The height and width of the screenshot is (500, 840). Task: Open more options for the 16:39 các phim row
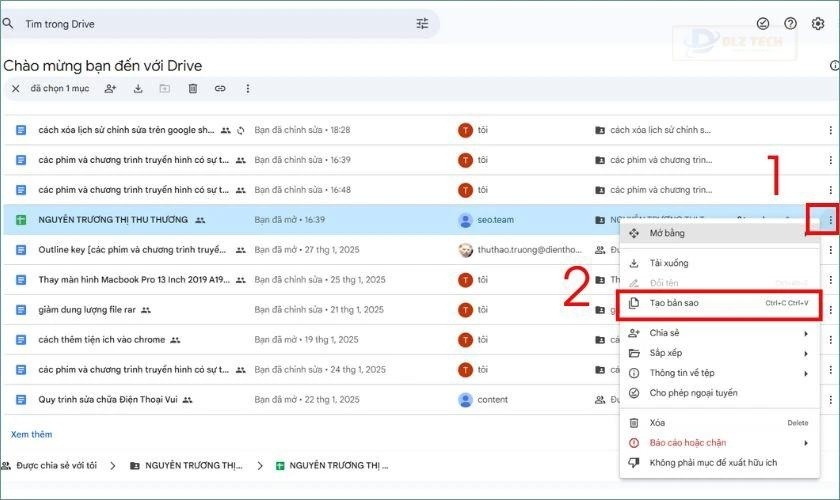(830, 160)
